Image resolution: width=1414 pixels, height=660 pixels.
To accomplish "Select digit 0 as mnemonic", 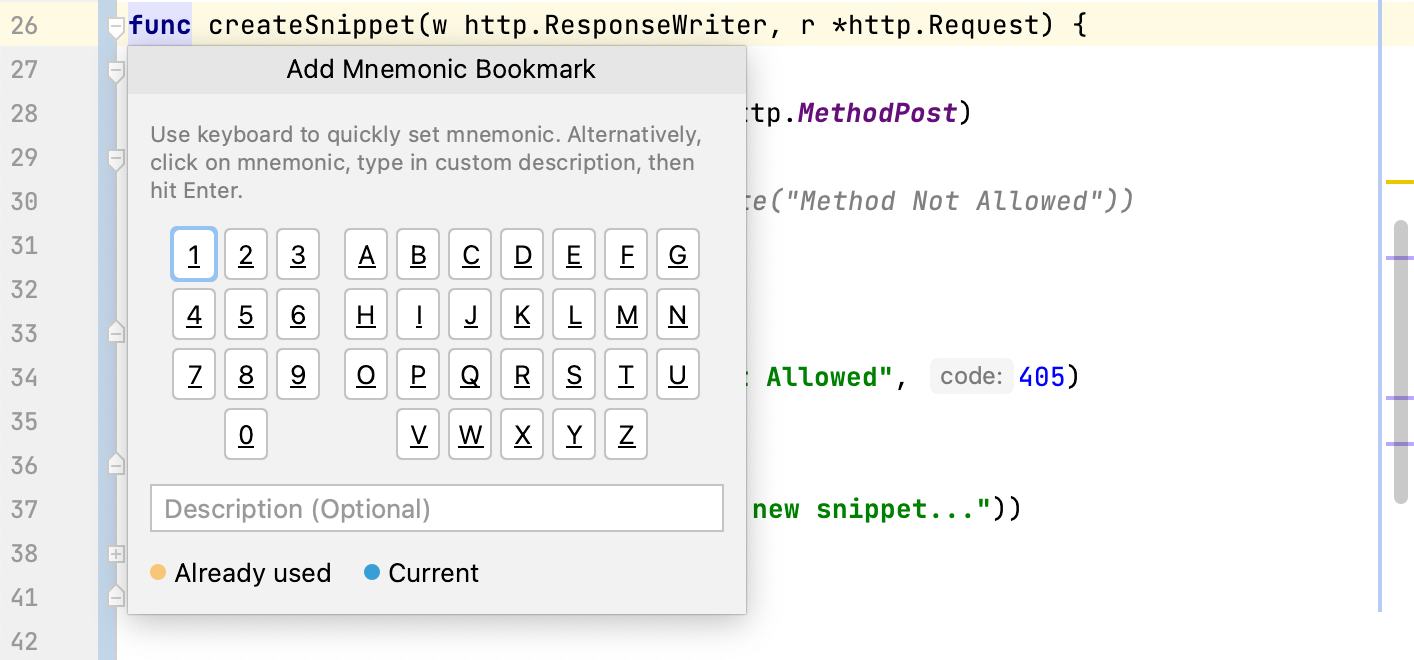I will point(246,434).
